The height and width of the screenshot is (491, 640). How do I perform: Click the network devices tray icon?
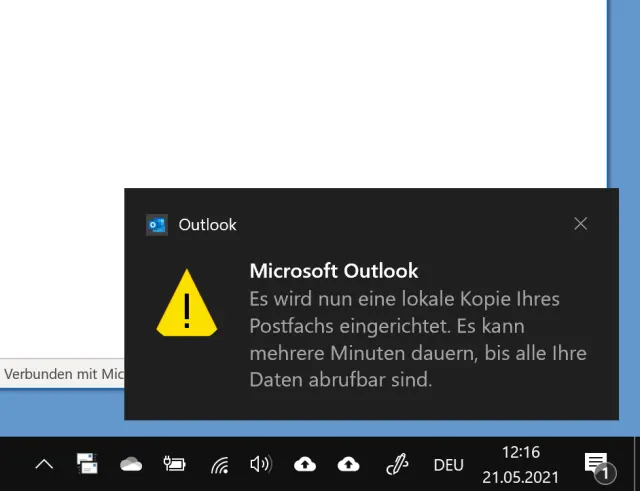[87, 464]
